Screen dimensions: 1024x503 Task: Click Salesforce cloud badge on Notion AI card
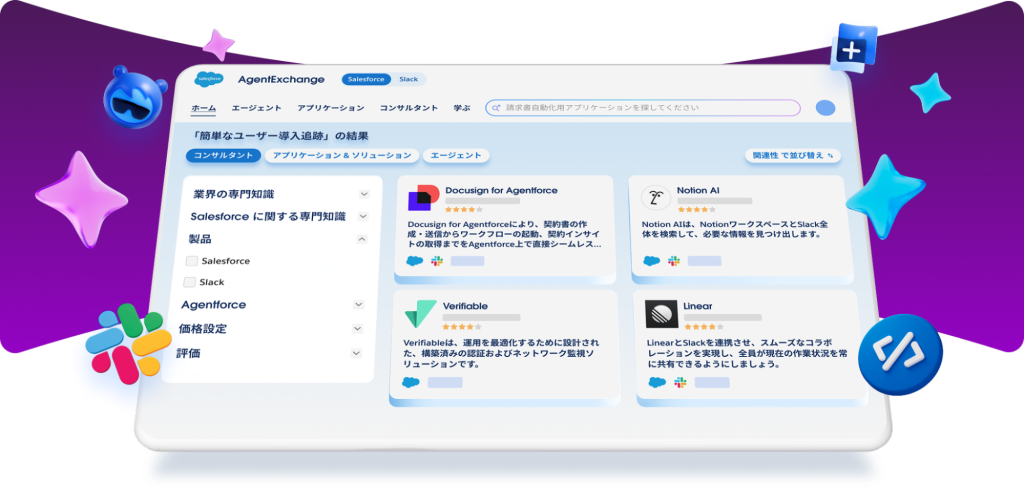pos(652,261)
